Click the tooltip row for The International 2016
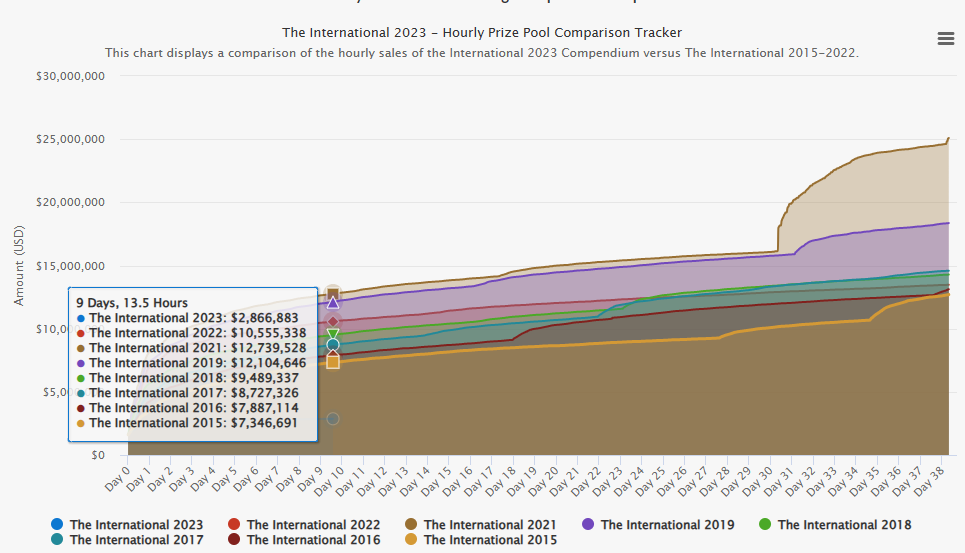Image resolution: width=965 pixels, height=553 pixels. [188, 408]
